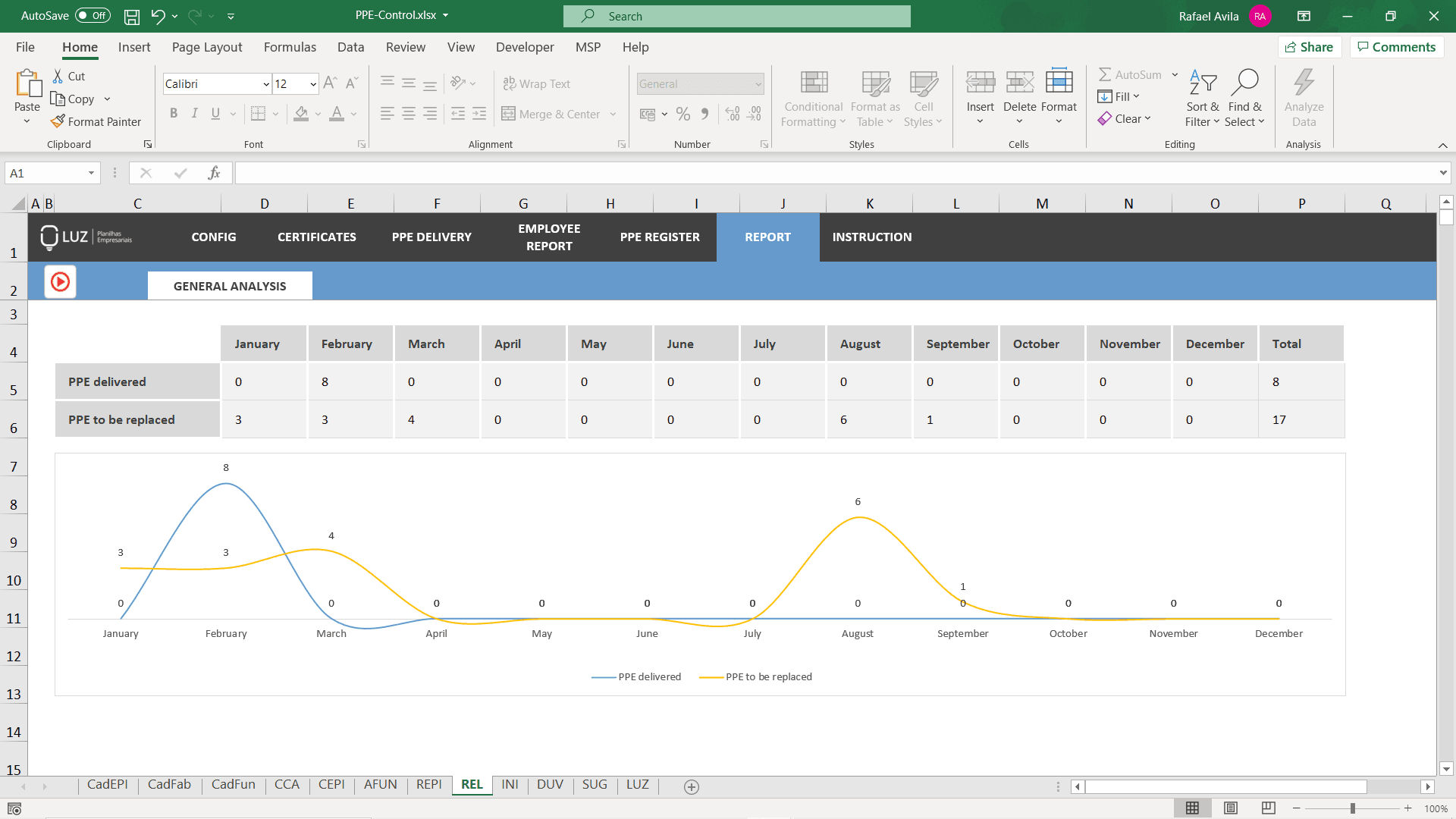The height and width of the screenshot is (819, 1456).
Task: Adjust the zoom slider
Action: pyautogui.click(x=1352, y=808)
